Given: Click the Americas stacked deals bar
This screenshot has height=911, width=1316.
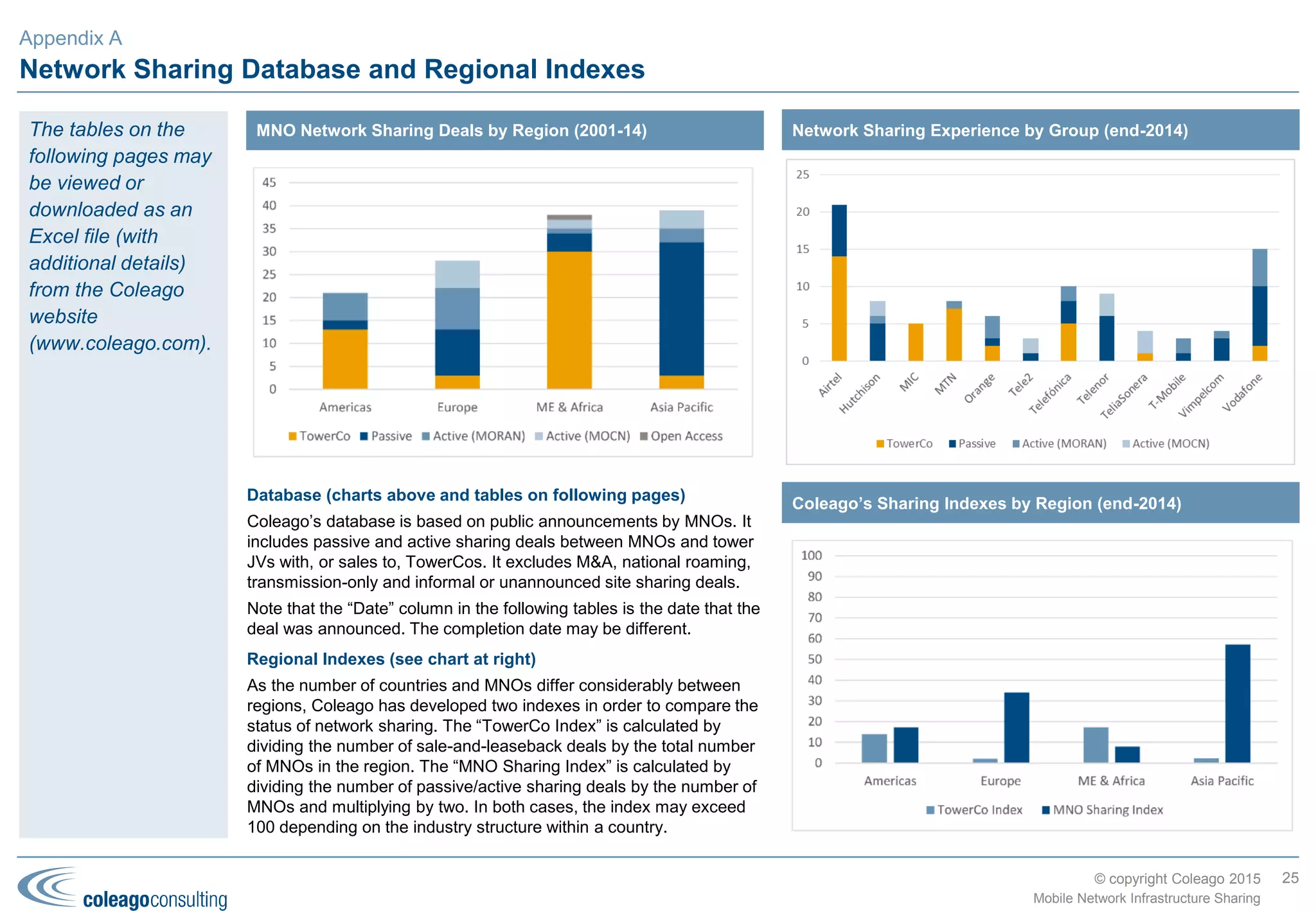Looking at the screenshot, I should click(x=345, y=341).
